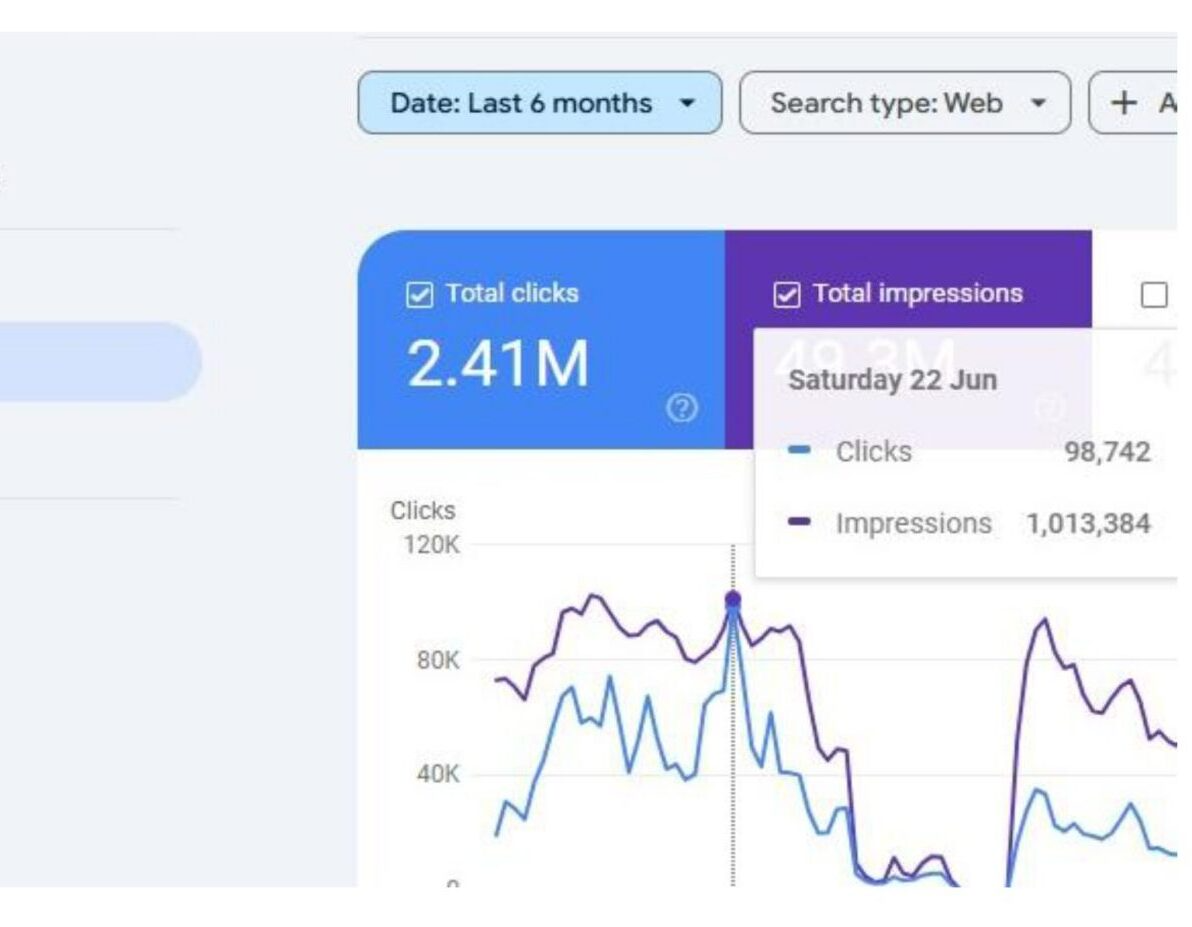Uncheck the Total impressions checkbox
The width and height of the screenshot is (1192, 927).
[788, 294]
